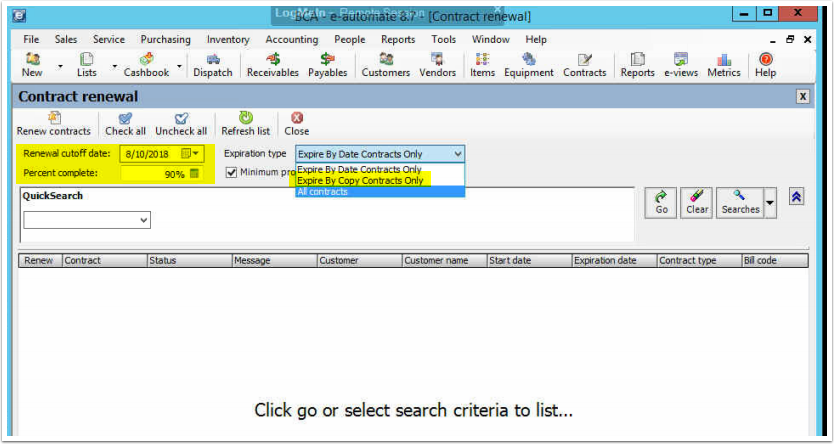This screenshot has height=444, width=834.
Task: Sort by the Bill code column header
Action: click(x=775, y=261)
